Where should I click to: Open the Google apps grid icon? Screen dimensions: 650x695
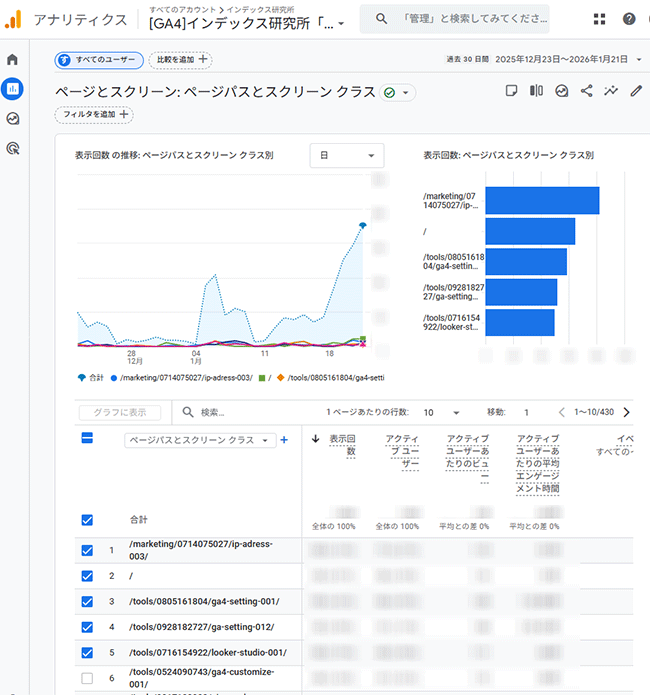pyautogui.click(x=599, y=19)
